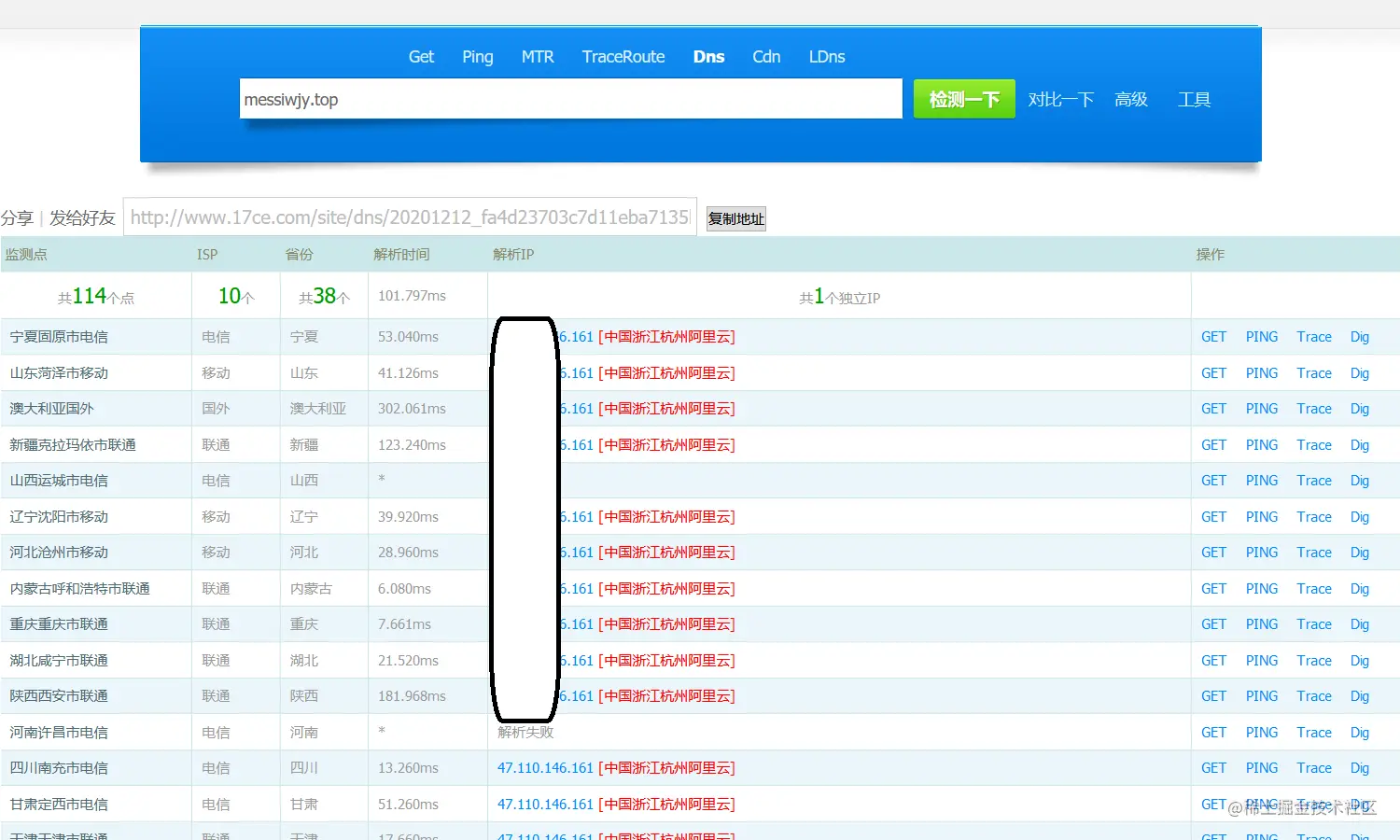Click Trace for 山西运城市电信 row
This screenshot has height=840, width=1400.
point(1314,481)
